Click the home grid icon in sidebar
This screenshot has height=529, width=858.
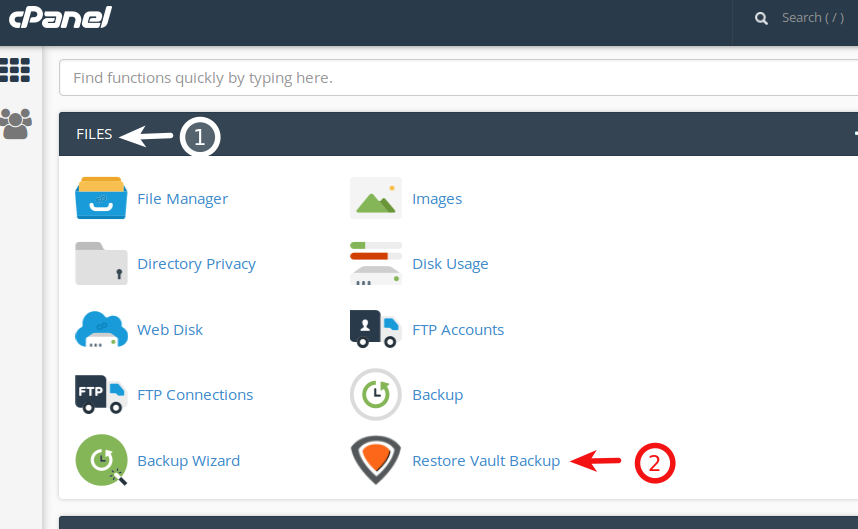(15, 70)
